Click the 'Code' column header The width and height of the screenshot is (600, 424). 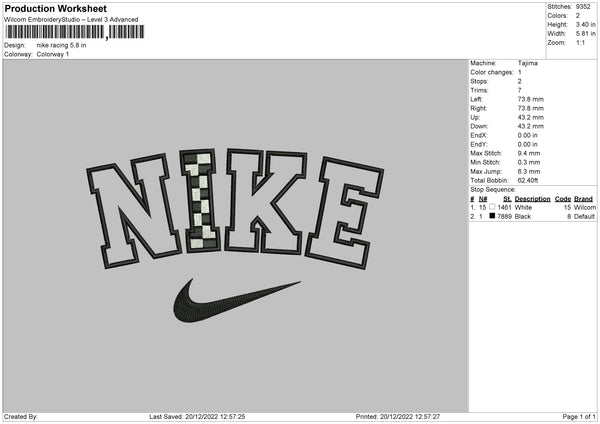coord(563,199)
